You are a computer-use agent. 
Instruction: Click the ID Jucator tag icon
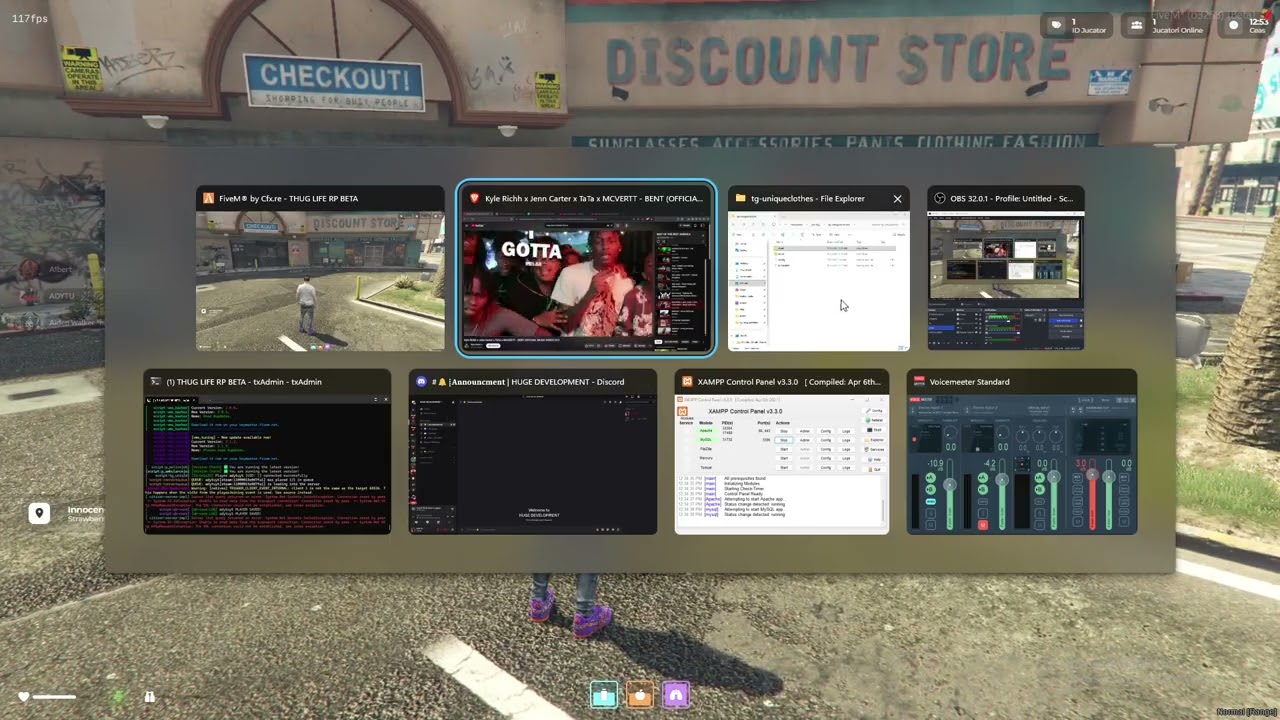coord(1057,25)
